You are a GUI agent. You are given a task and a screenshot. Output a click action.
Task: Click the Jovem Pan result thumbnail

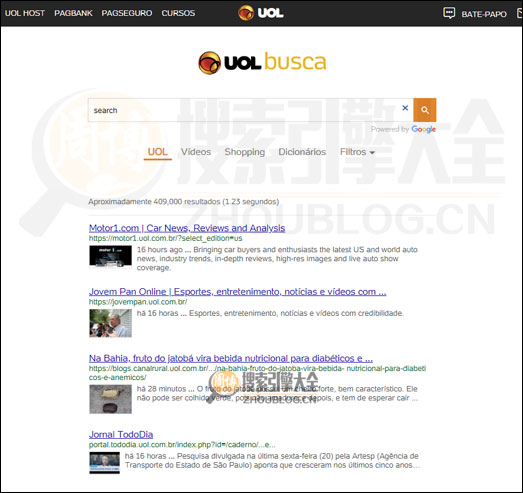coord(110,323)
